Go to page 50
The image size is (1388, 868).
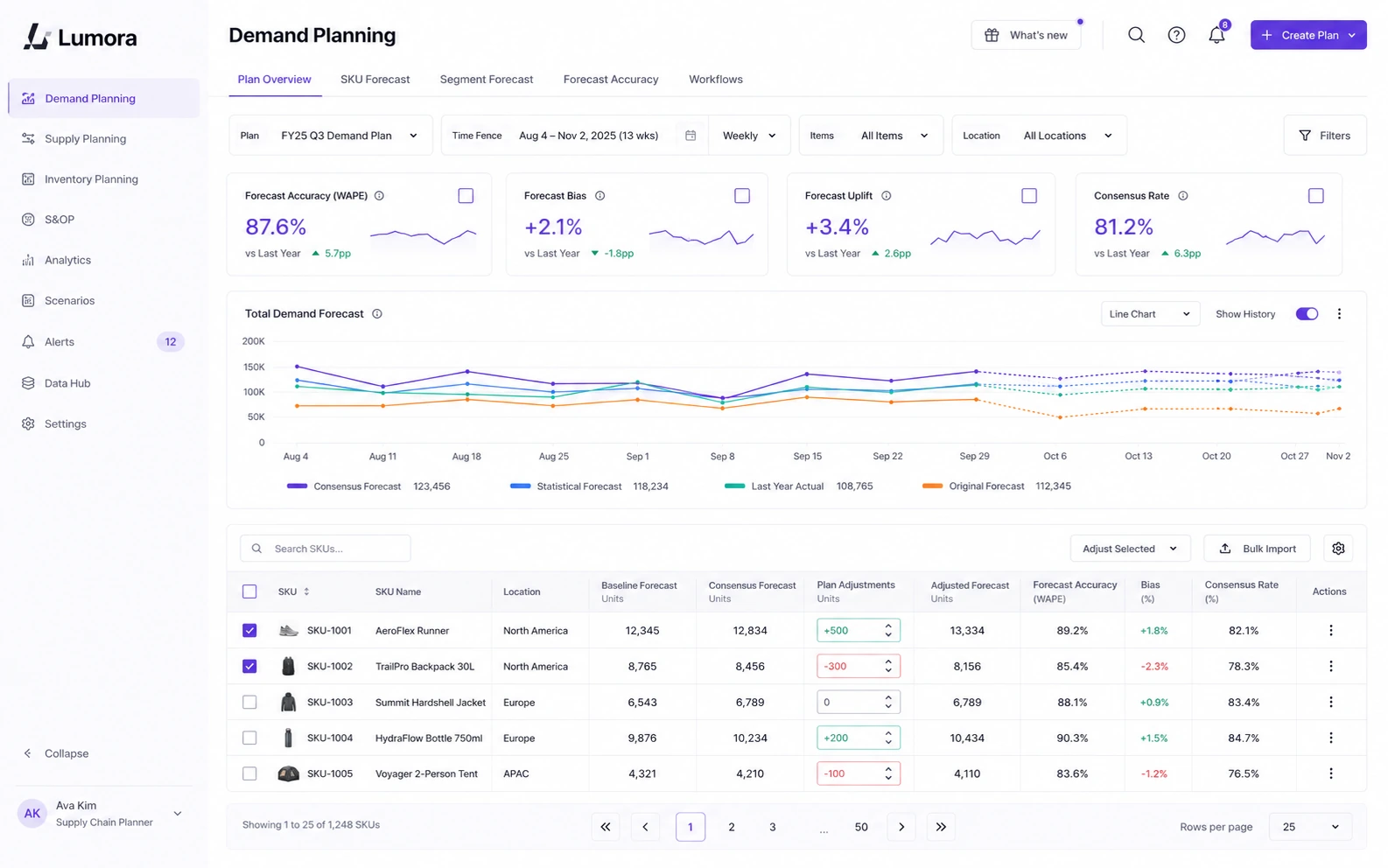click(x=861, y=827)
